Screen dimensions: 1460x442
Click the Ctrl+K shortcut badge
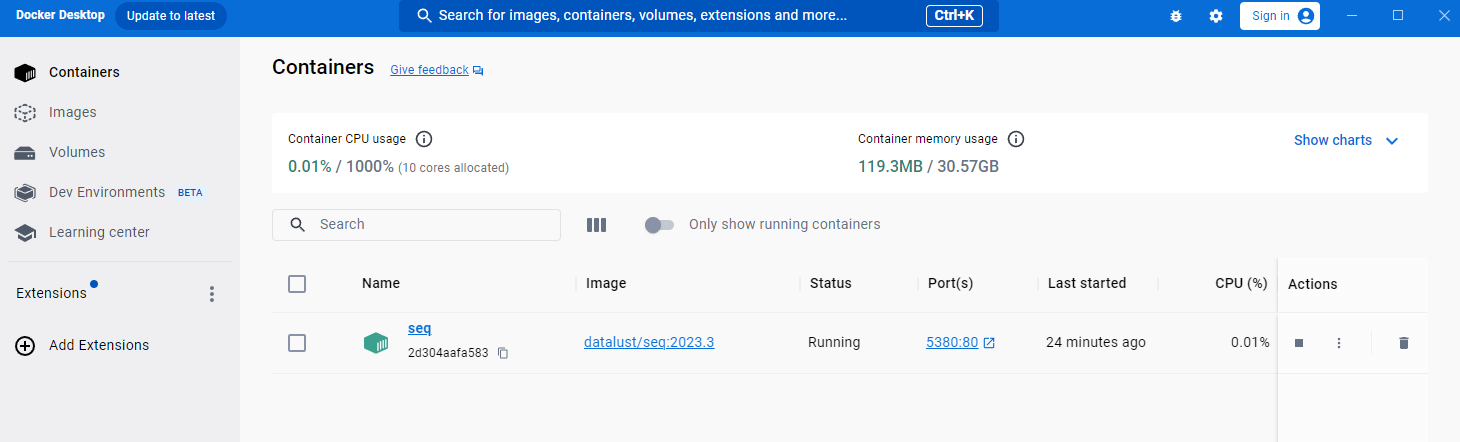[954, 16]
